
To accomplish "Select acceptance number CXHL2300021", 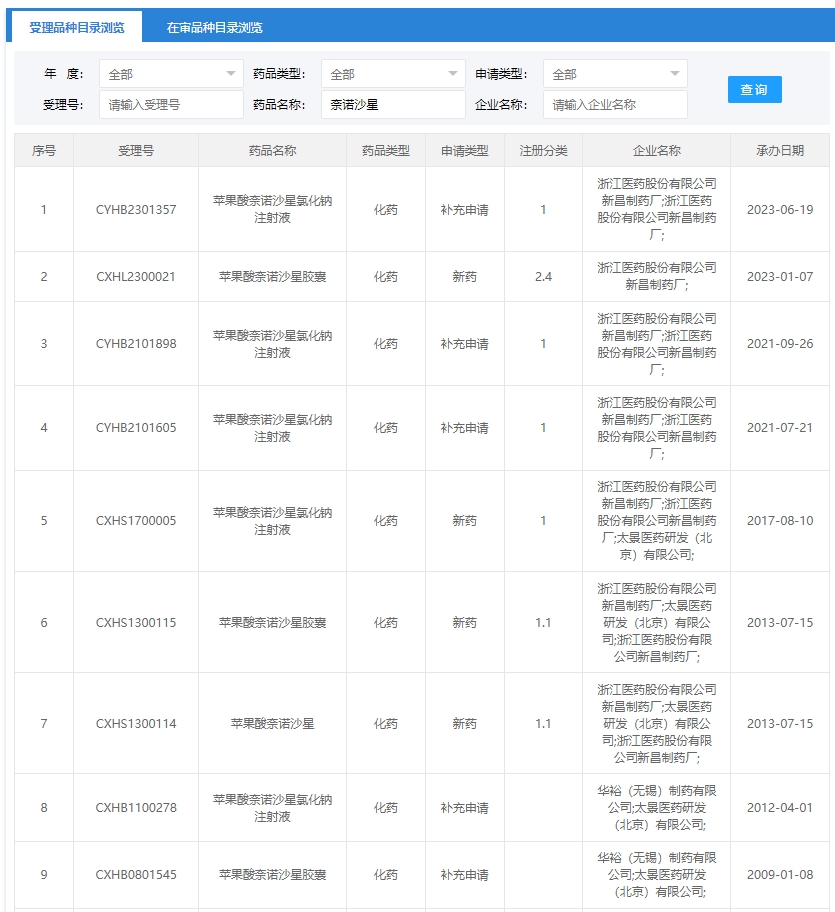I will click(136, 277).
